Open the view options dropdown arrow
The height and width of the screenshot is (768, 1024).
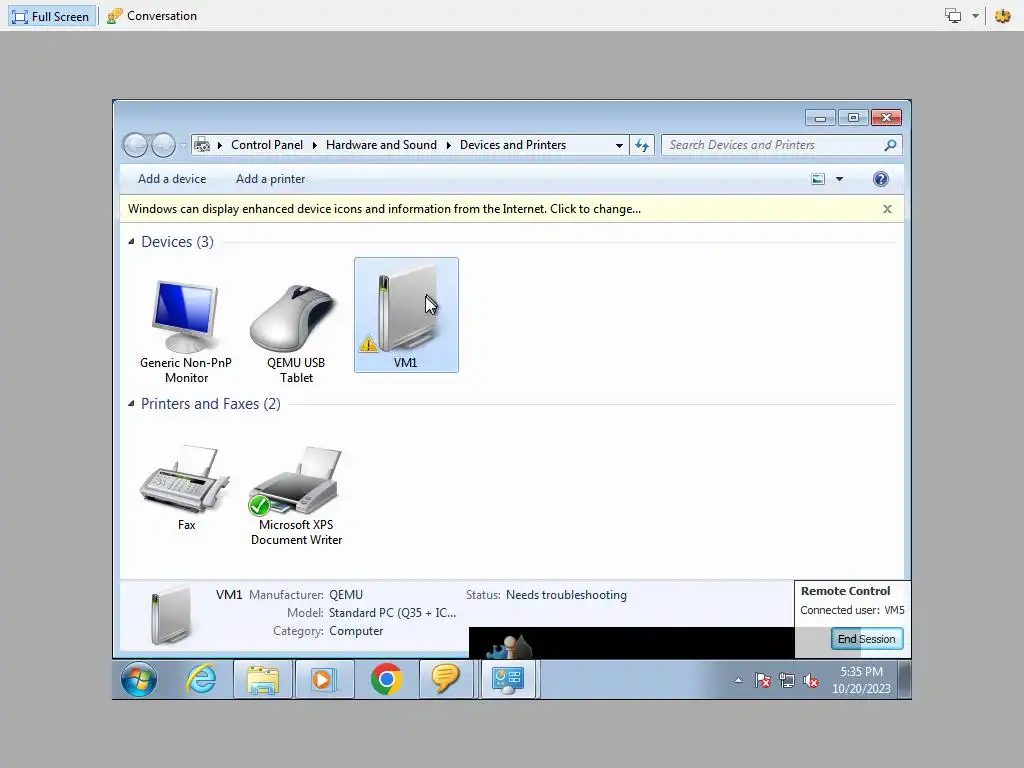tap(840, 179)
